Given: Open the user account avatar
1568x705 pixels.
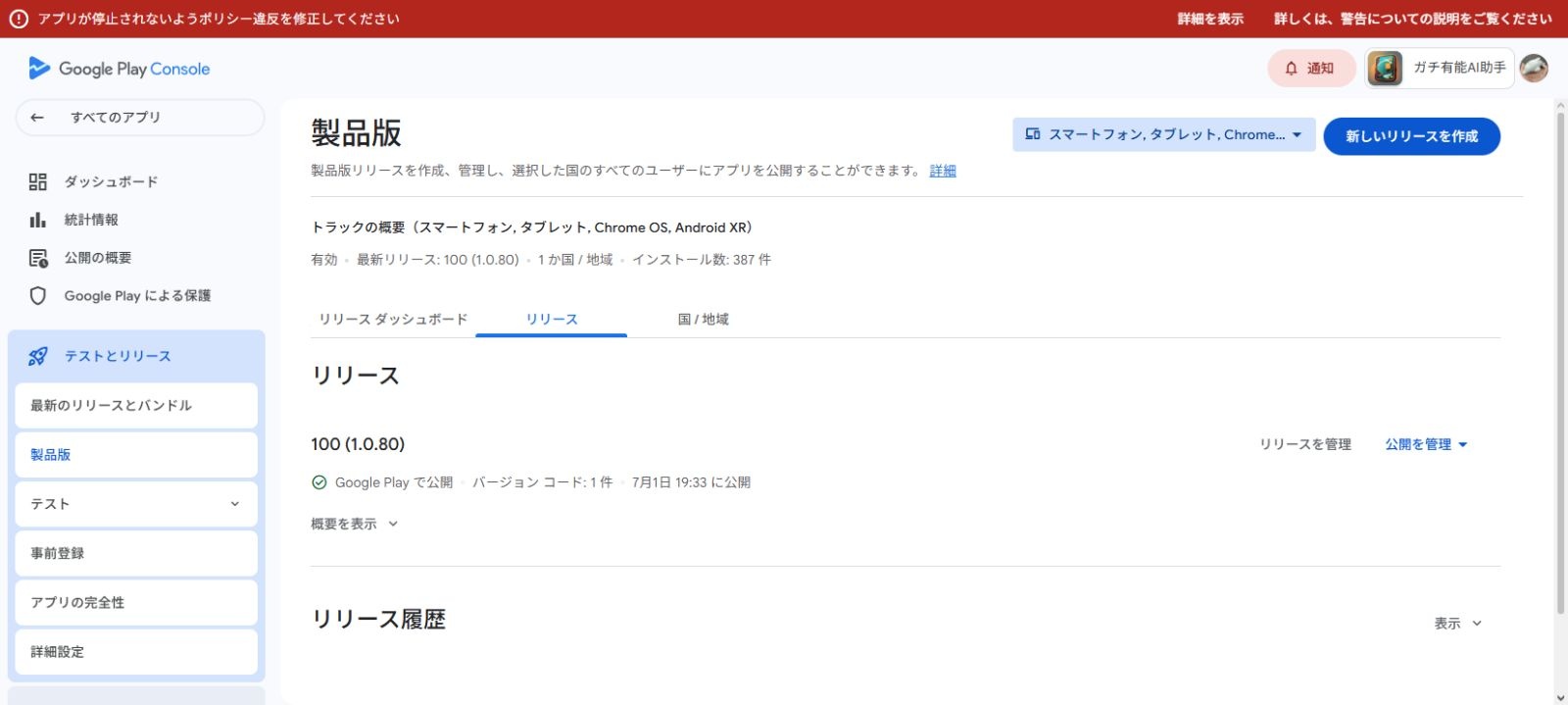Looking at the screenshot, I should tap(1534, 69).
